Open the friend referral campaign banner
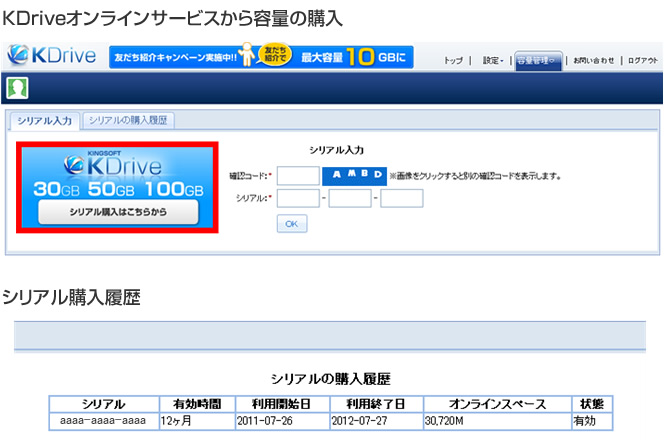Image resolution: width=669 pixels, height=440 pixels. 261,56
